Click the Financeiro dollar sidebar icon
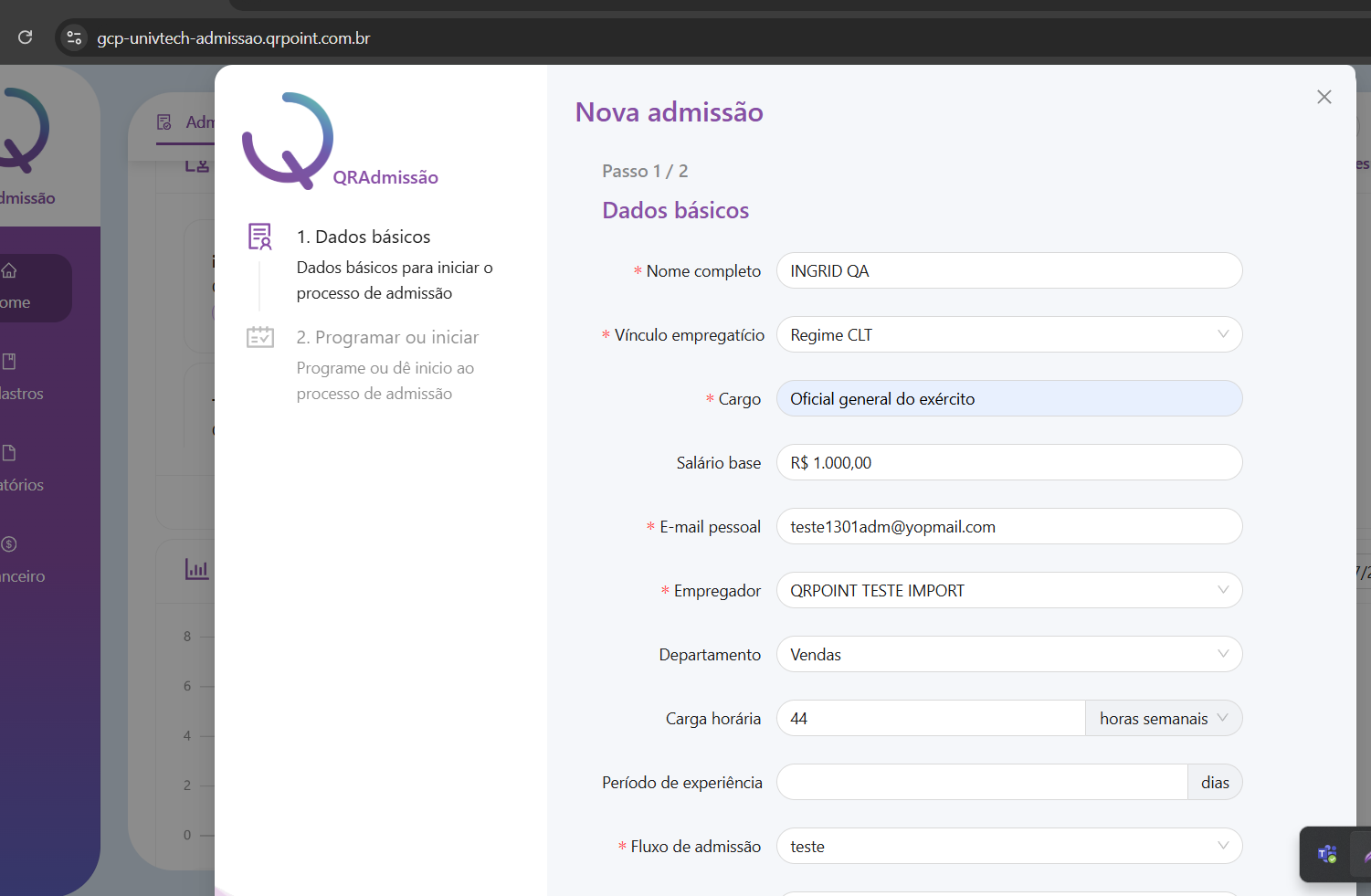This screenshot has width=1371, height=896. 9,544
